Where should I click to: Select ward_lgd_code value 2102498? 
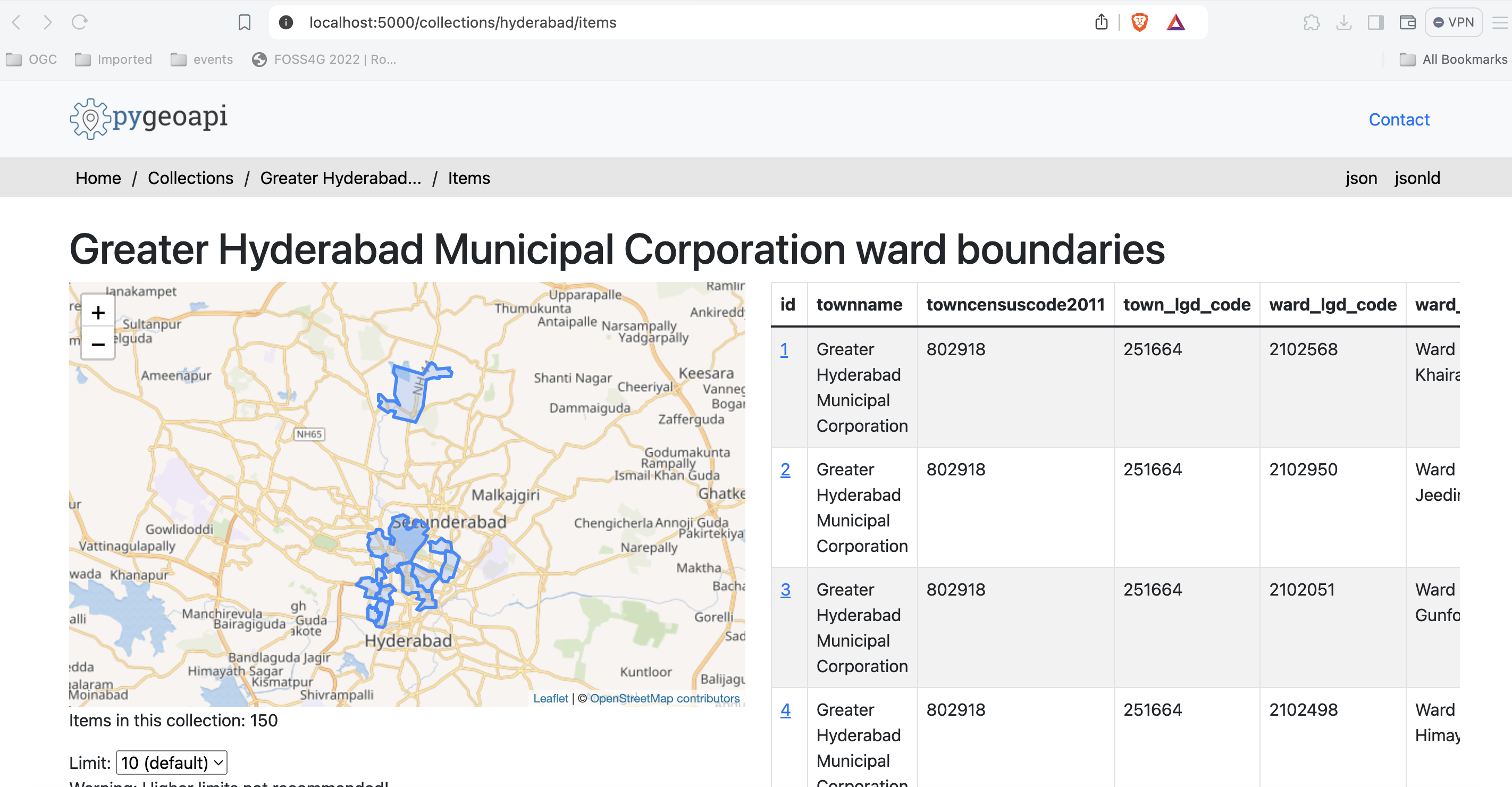(1303, 710)
